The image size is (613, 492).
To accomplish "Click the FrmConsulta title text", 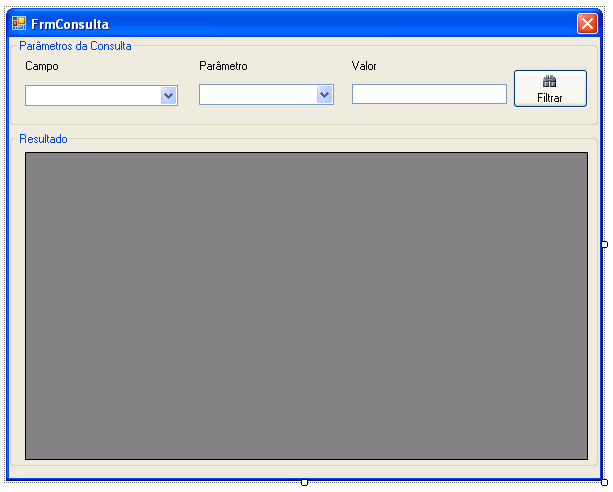I will click(x=70, y=24).
